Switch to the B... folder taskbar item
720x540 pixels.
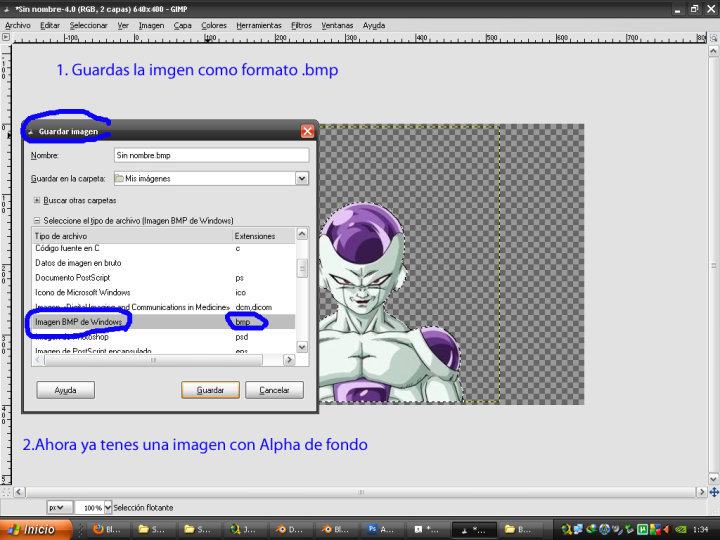(x=519, y=529)
